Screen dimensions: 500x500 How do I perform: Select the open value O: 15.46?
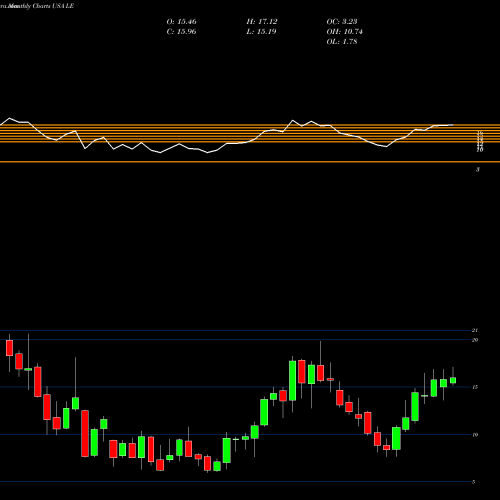[x=181, y=22]
